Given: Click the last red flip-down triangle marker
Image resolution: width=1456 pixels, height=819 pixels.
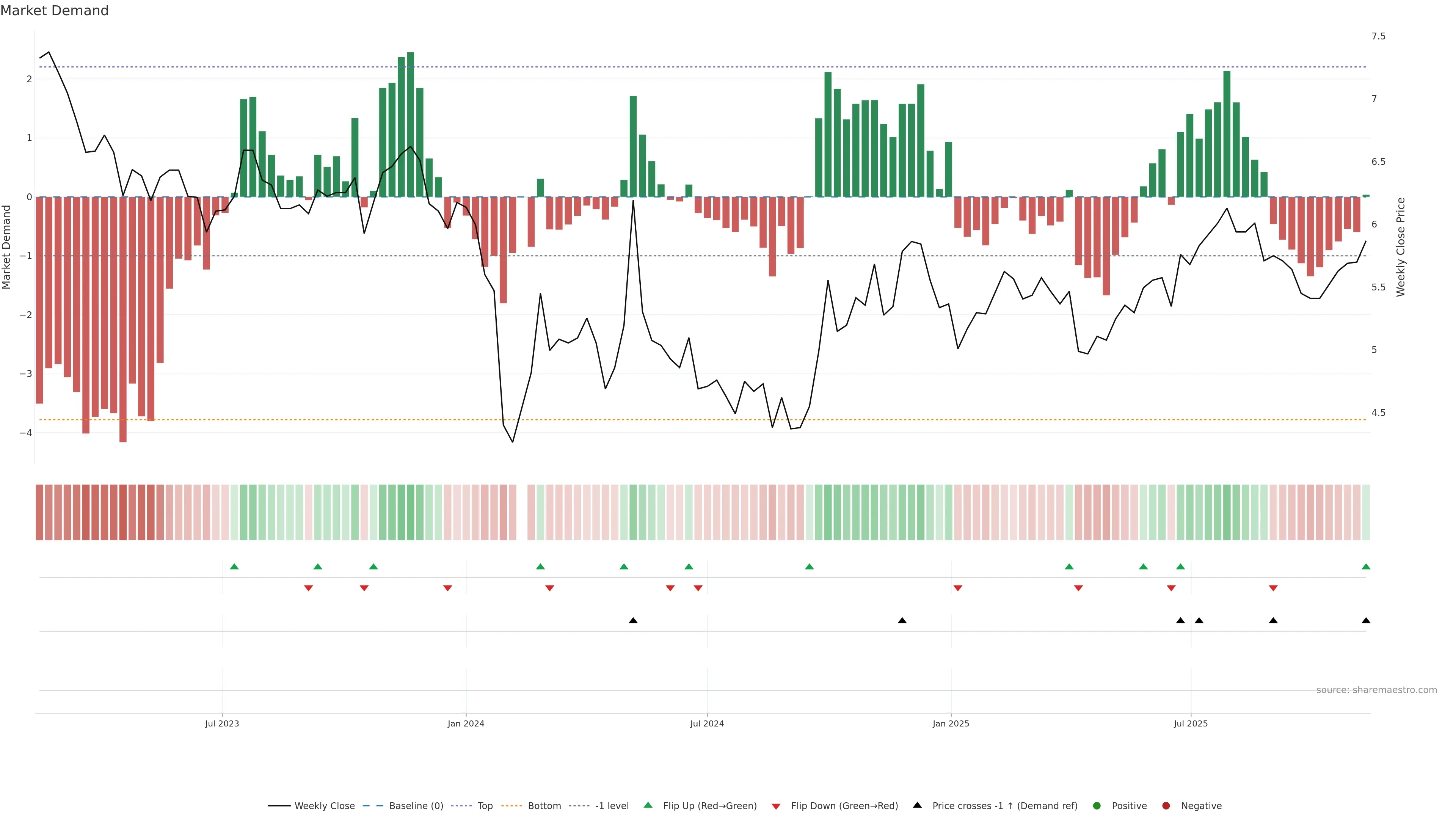Looking at the screenshot, I should [x=1274, y=588].
